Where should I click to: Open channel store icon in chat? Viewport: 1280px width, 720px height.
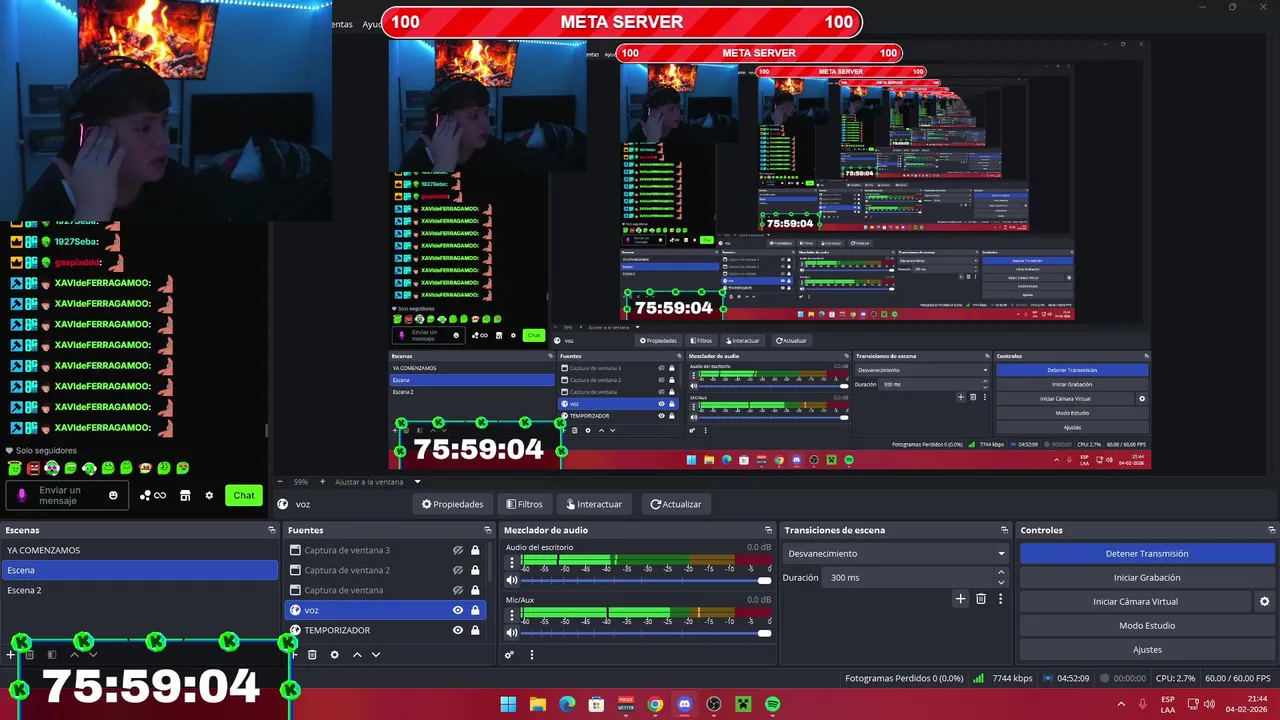[x=185, y=496]
